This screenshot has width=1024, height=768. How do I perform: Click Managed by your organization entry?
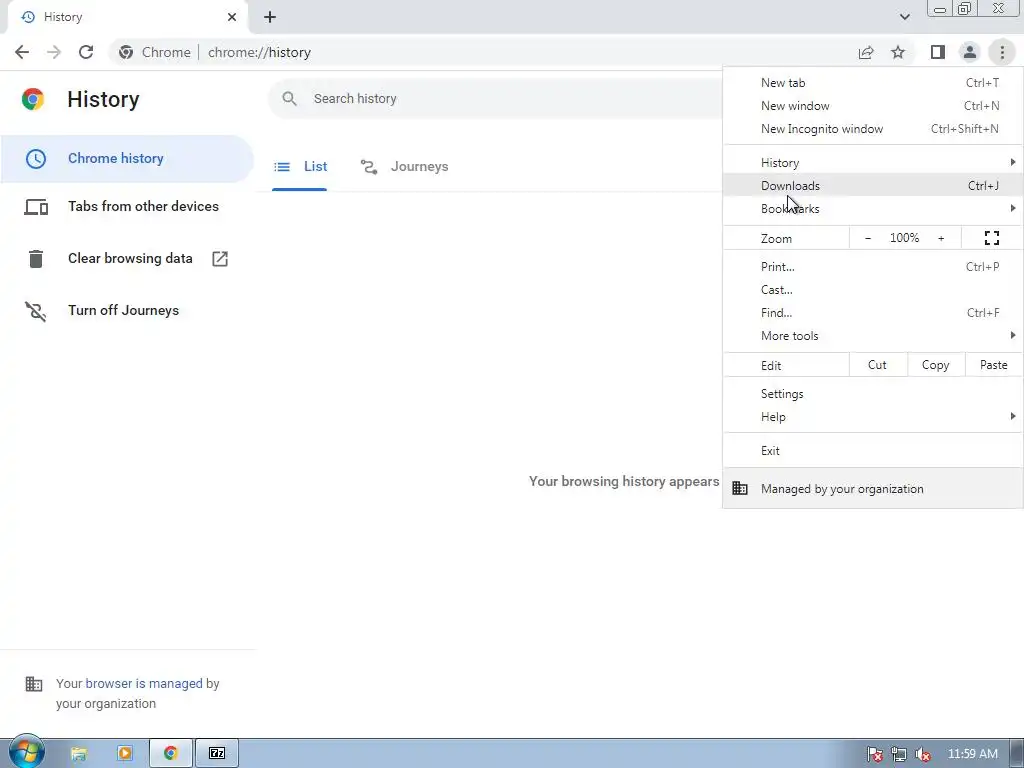(873, 488)
